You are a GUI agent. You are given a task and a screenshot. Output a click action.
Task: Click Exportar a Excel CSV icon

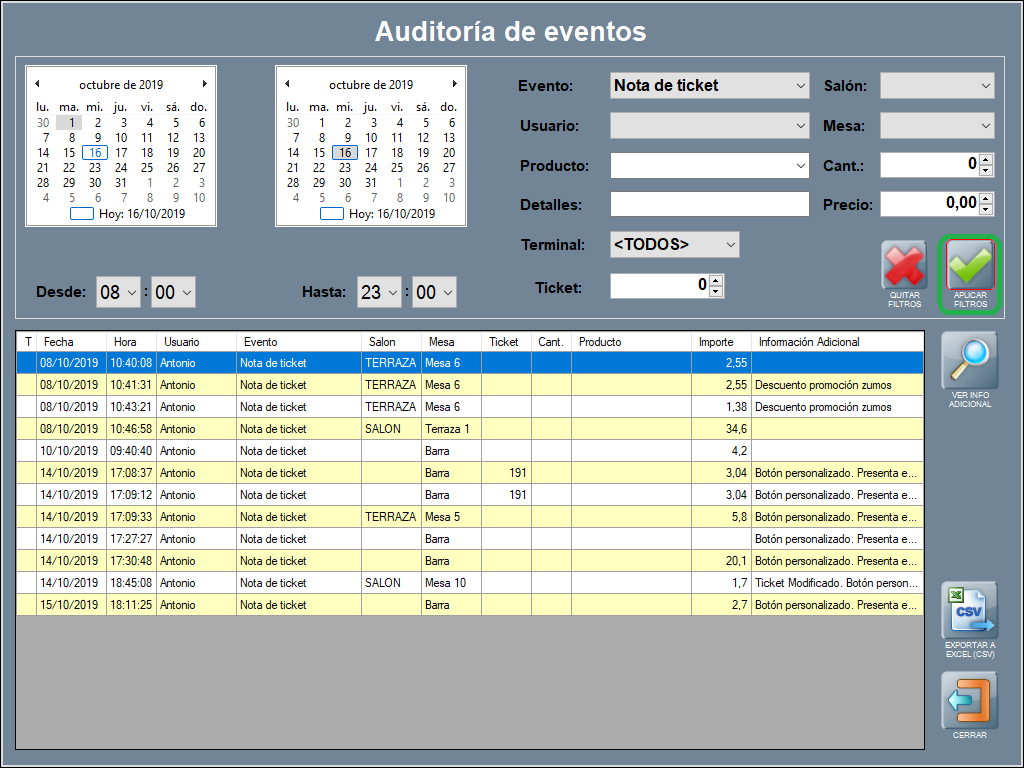(969, 611)
